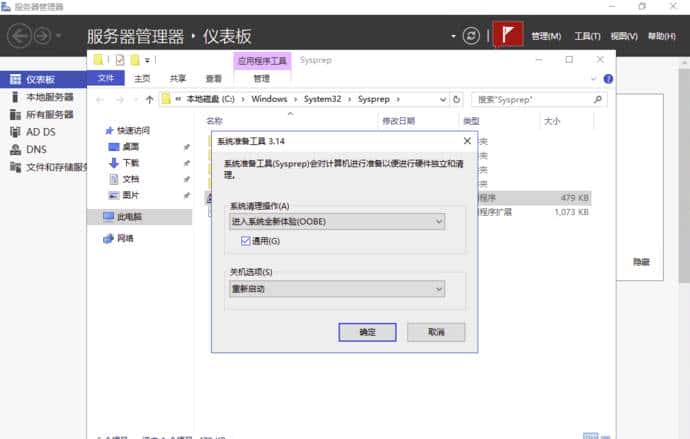The image size is (690, 439).
Task: Click System32 in the address breadcrumb
Action: point(323,99)
